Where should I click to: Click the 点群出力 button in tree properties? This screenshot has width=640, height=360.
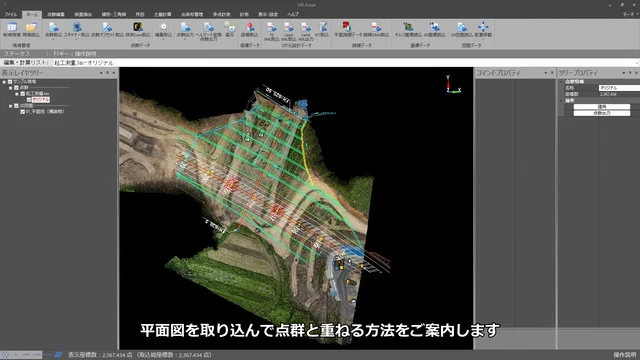[602, 113]
